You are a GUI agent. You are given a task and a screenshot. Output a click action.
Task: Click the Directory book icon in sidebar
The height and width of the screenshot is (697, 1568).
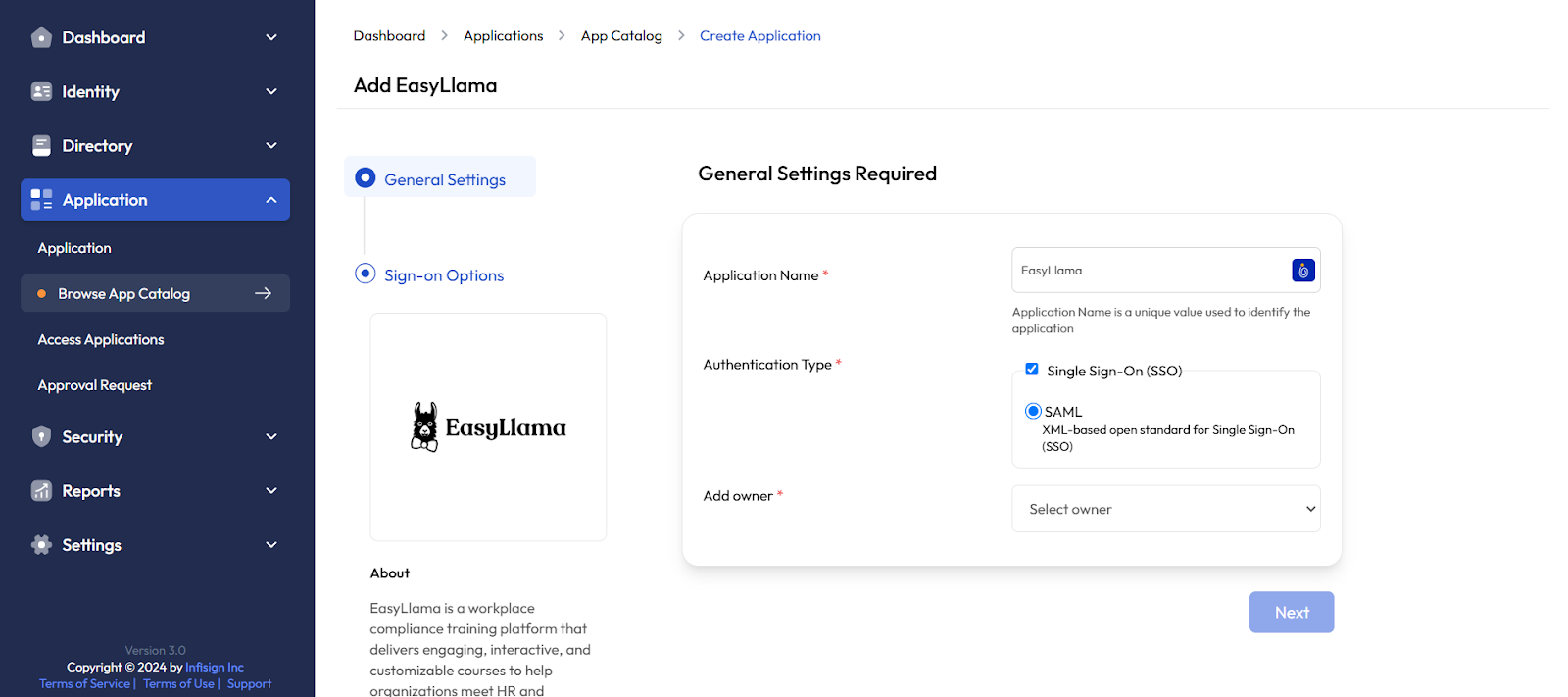click(41, 146)
